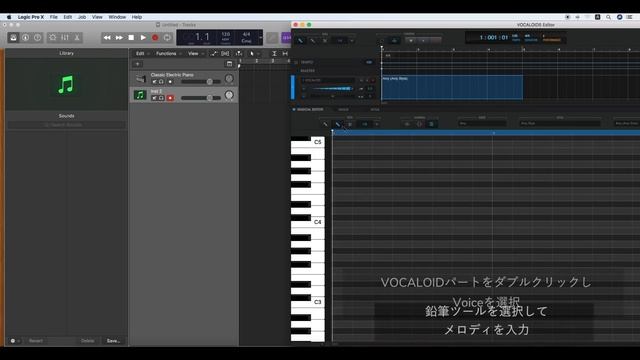Add a new track with plus button
The width and height of the screenshot is (640, 360).
(138, 64)
